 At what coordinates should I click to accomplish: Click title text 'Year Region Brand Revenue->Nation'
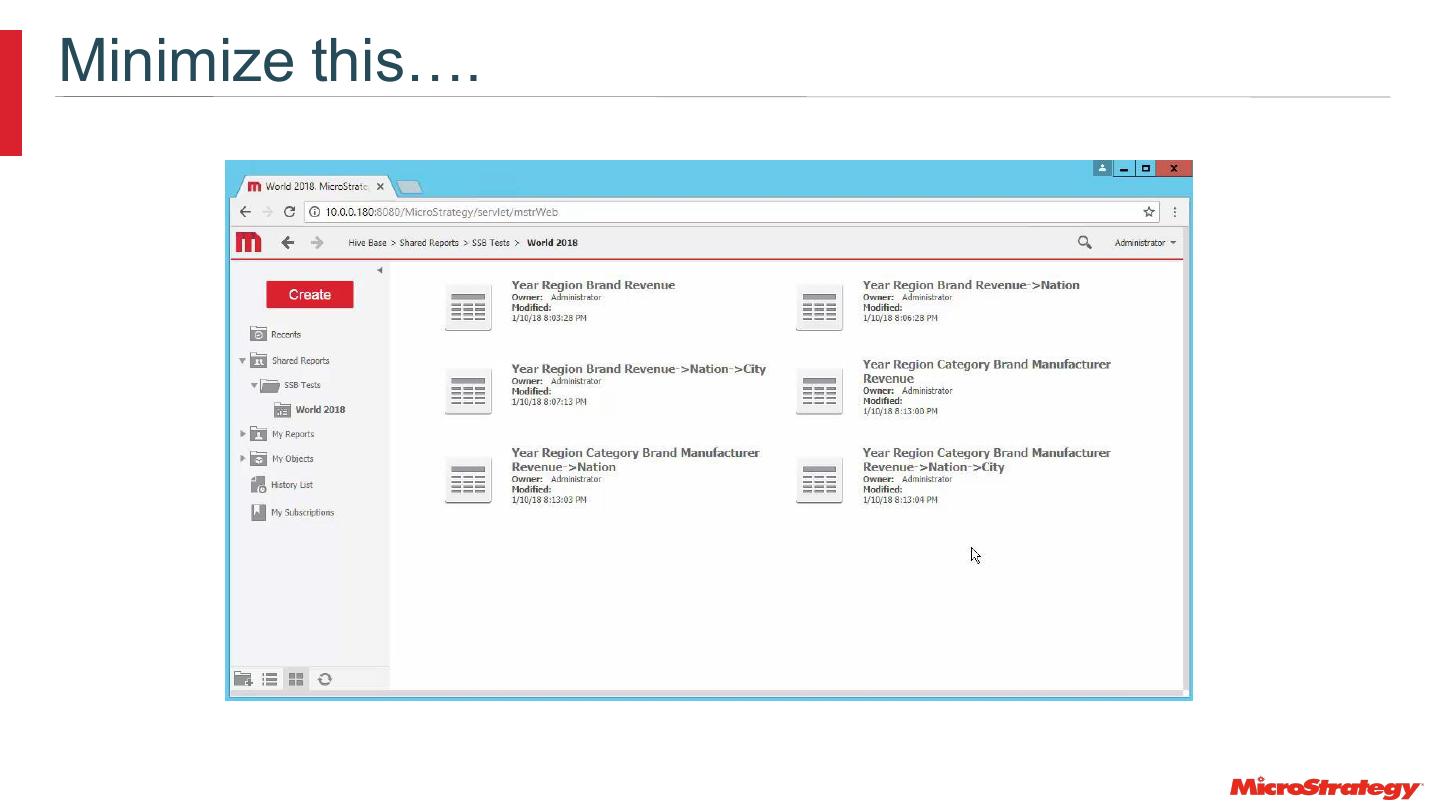[971, 285]
